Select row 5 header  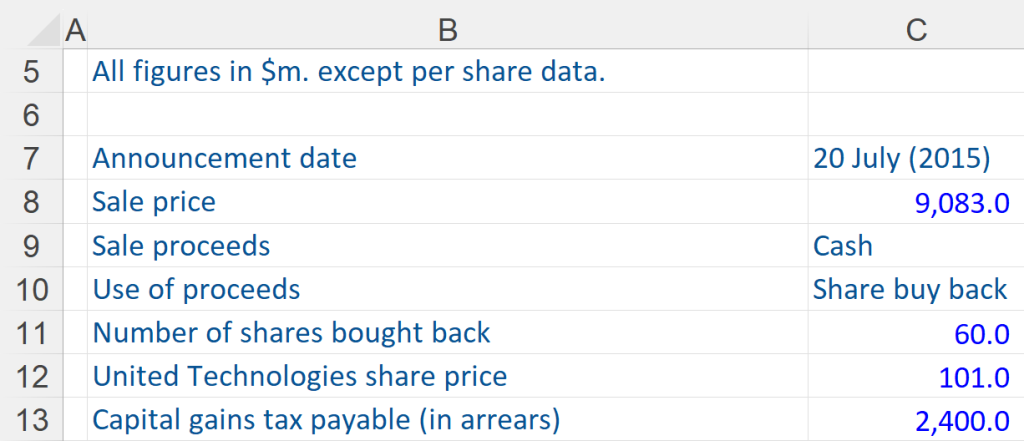[30, 72]
